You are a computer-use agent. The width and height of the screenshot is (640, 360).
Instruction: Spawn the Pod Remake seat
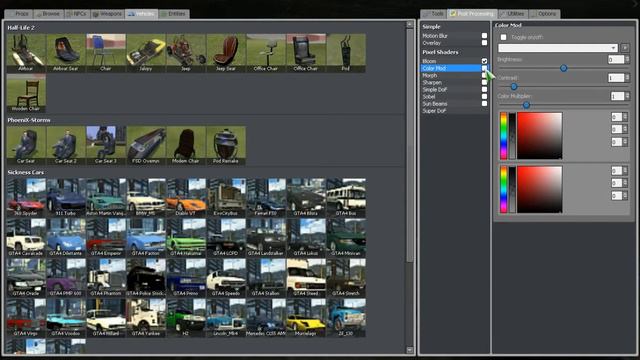click(226, 145)
